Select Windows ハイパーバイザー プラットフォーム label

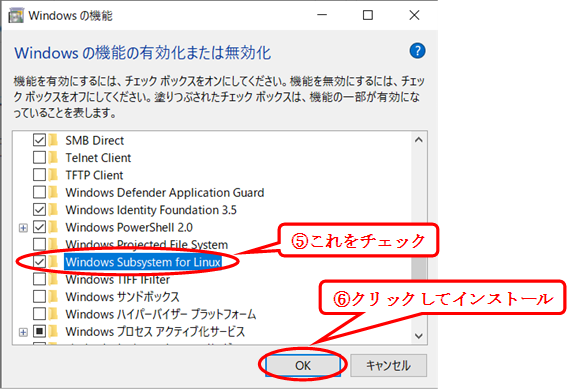pyautogui.click(x=161, y=314)
